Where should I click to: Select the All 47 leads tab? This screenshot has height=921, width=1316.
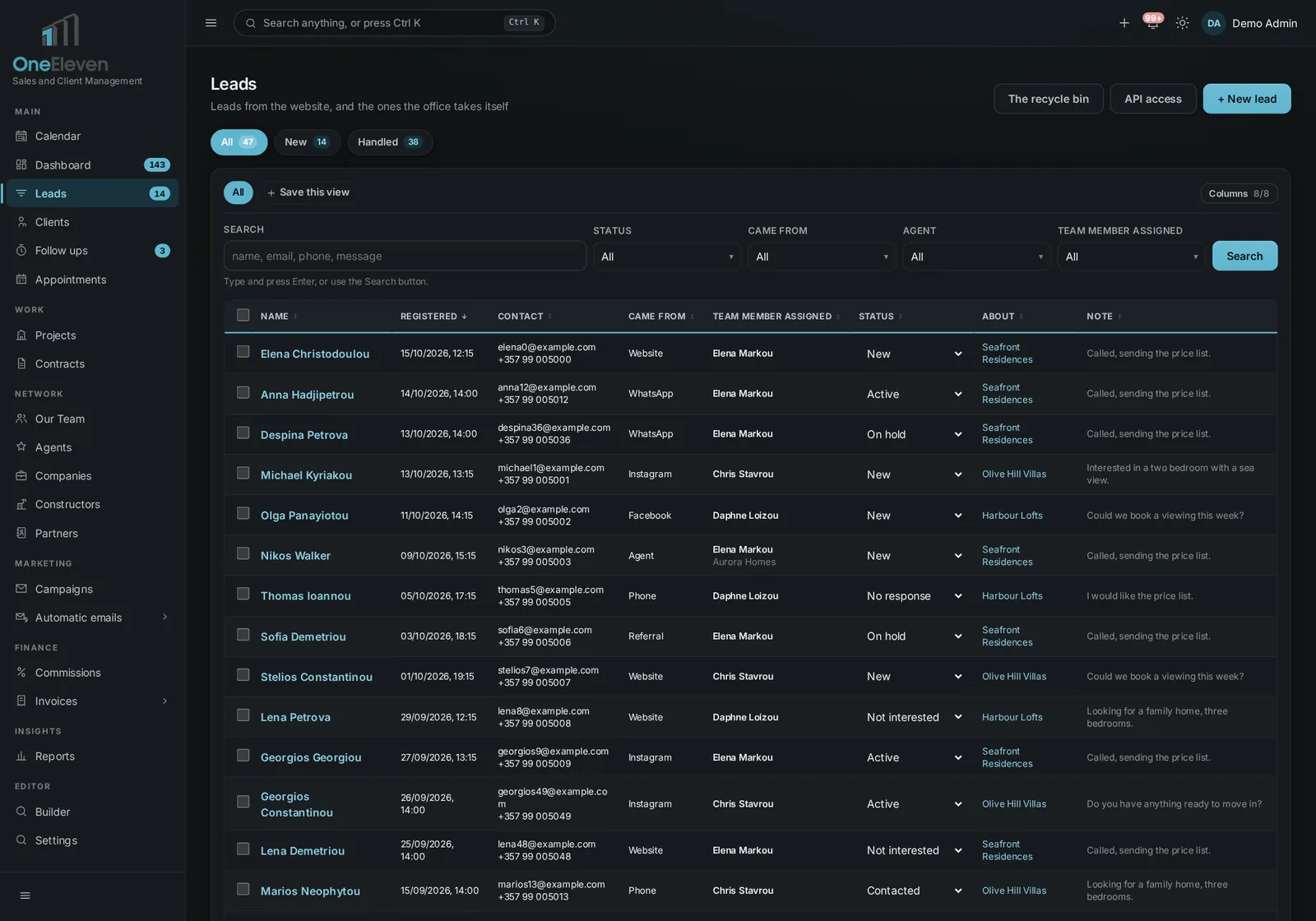pos(239,142)
